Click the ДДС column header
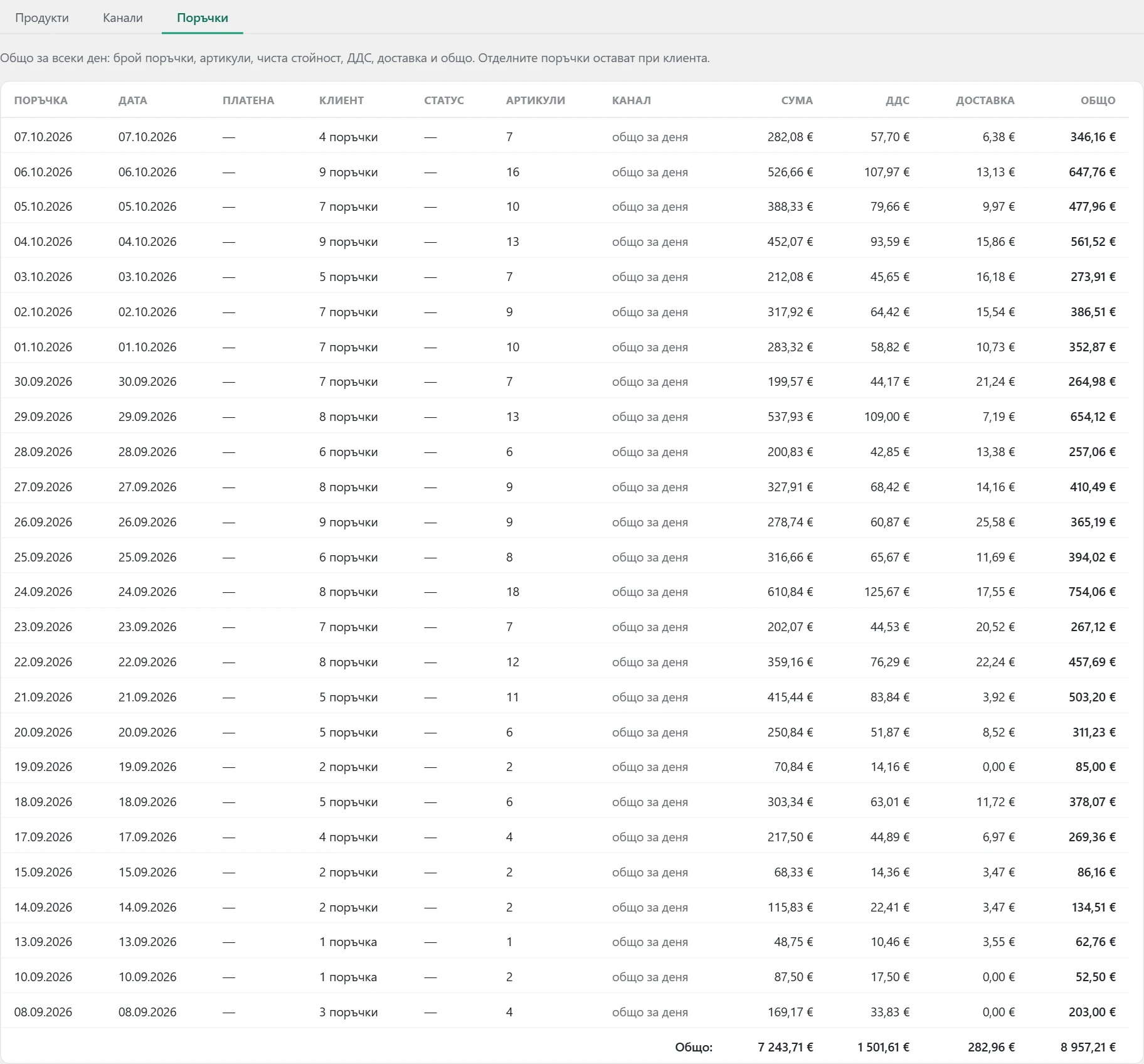This screenshot has height=1064, width=1144. pos(898,100)
